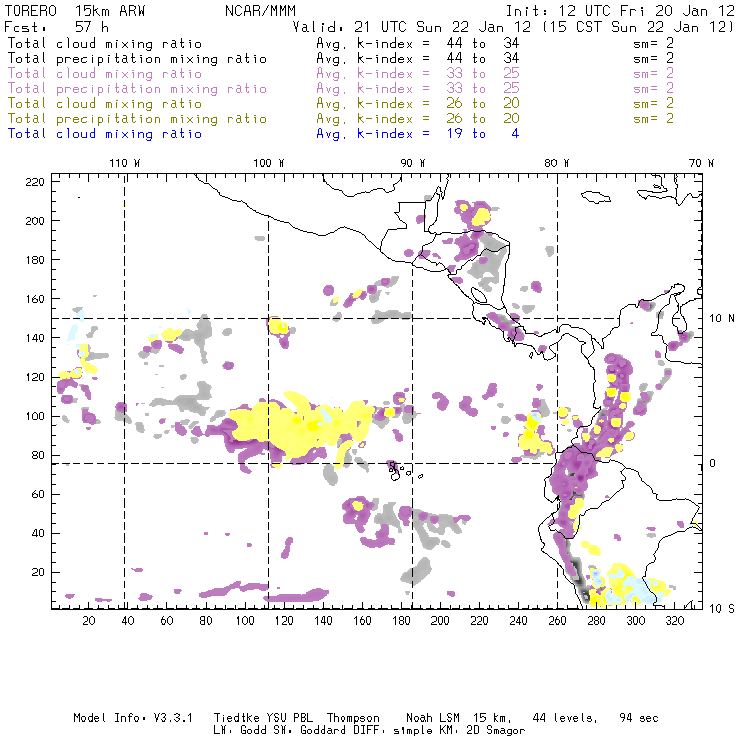Click the 'Thompson' microphysics label
Screen dimensions: 740x740
pyautogui.click(x=353, y=718)
